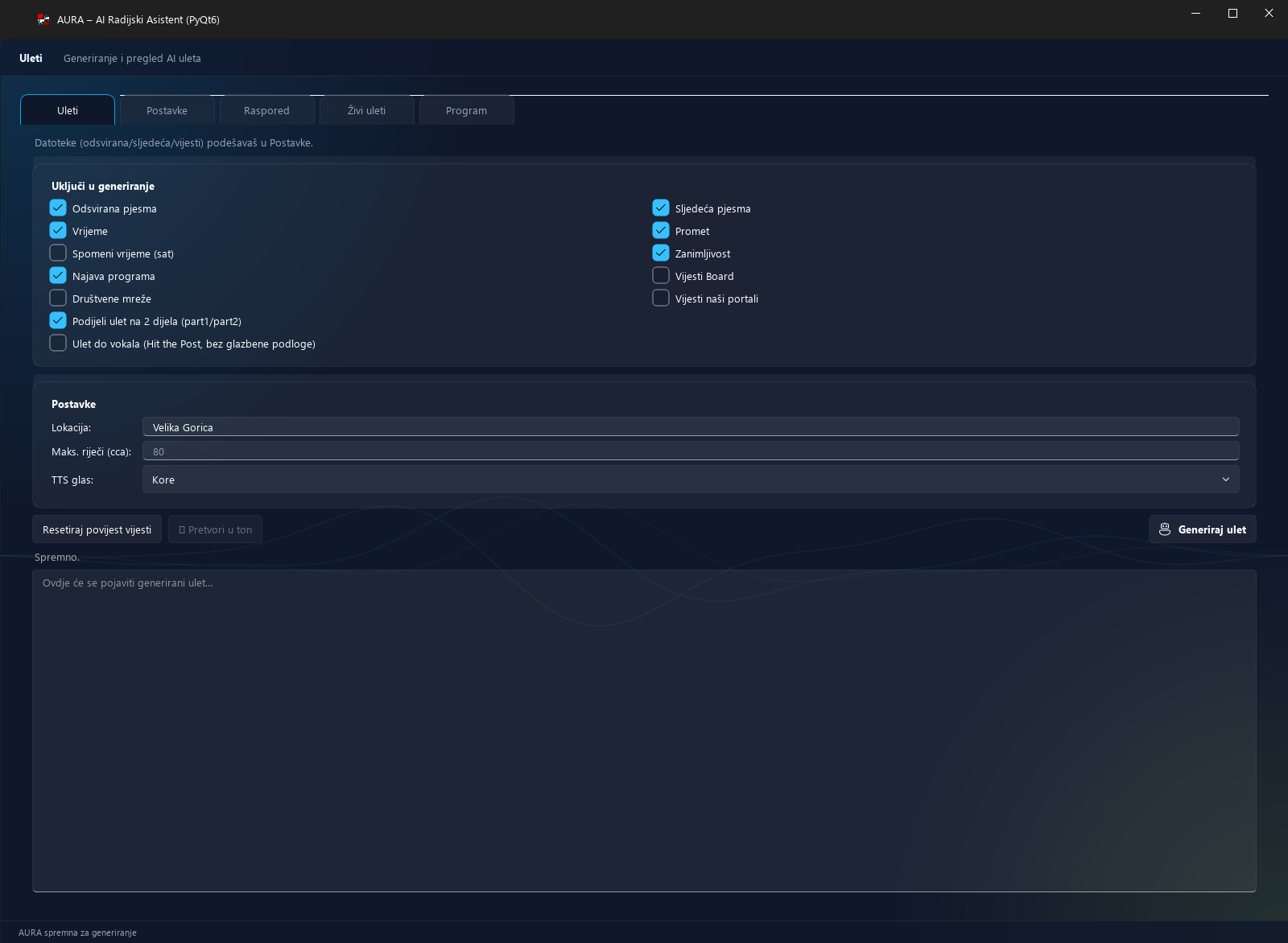
Task: Click the 'Spremno.' status label
Action: tap(57, 557)
